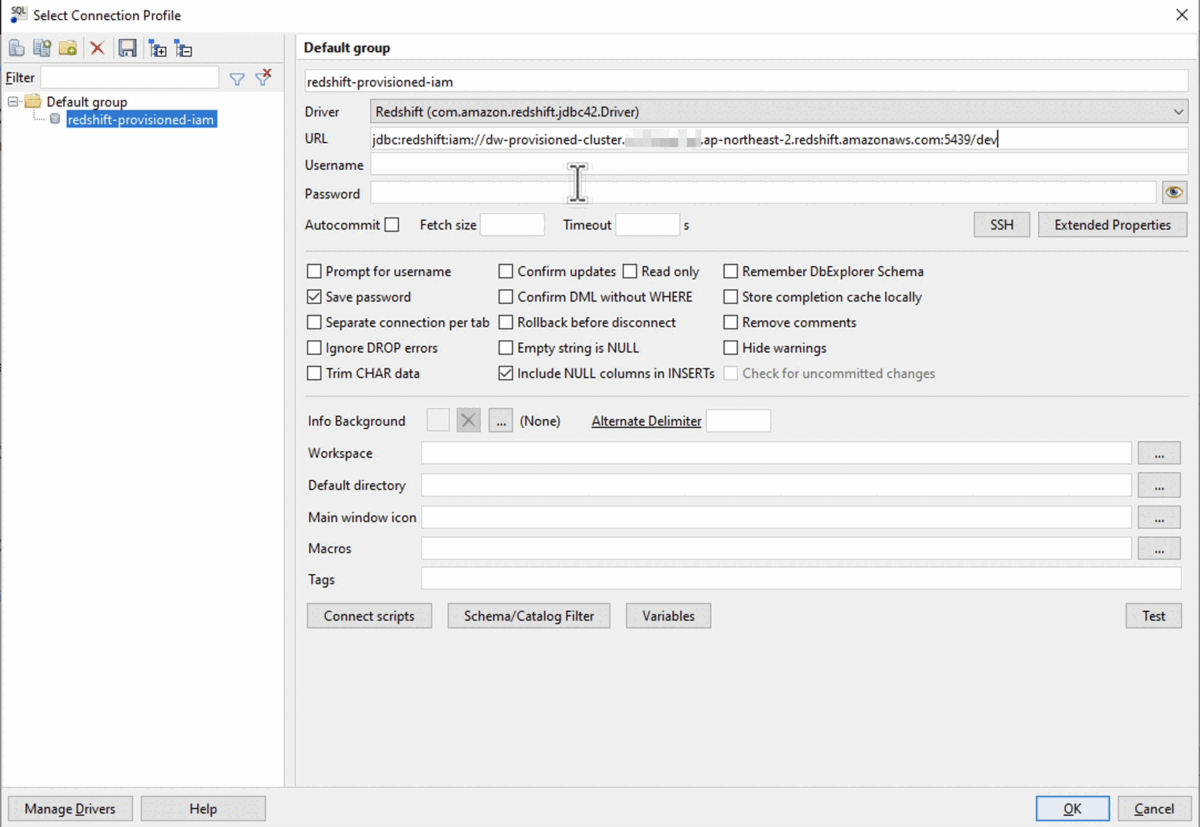Copy the selected connection profile
Image resolution: width=1200 pixels, height=827 pixels.
[42, 48]
